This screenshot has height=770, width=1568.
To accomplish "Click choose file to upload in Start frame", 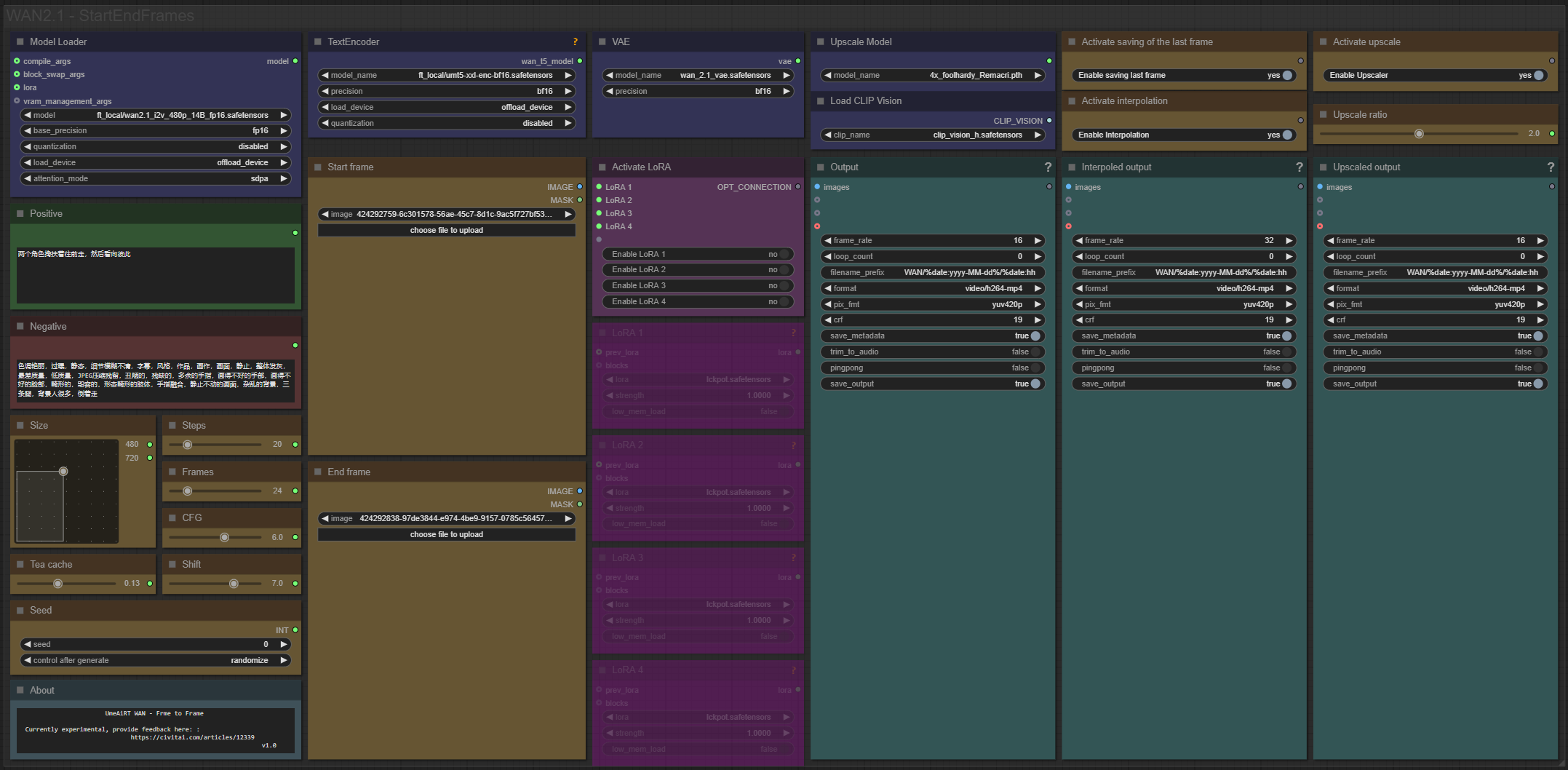I will click(x=447, y=230).
